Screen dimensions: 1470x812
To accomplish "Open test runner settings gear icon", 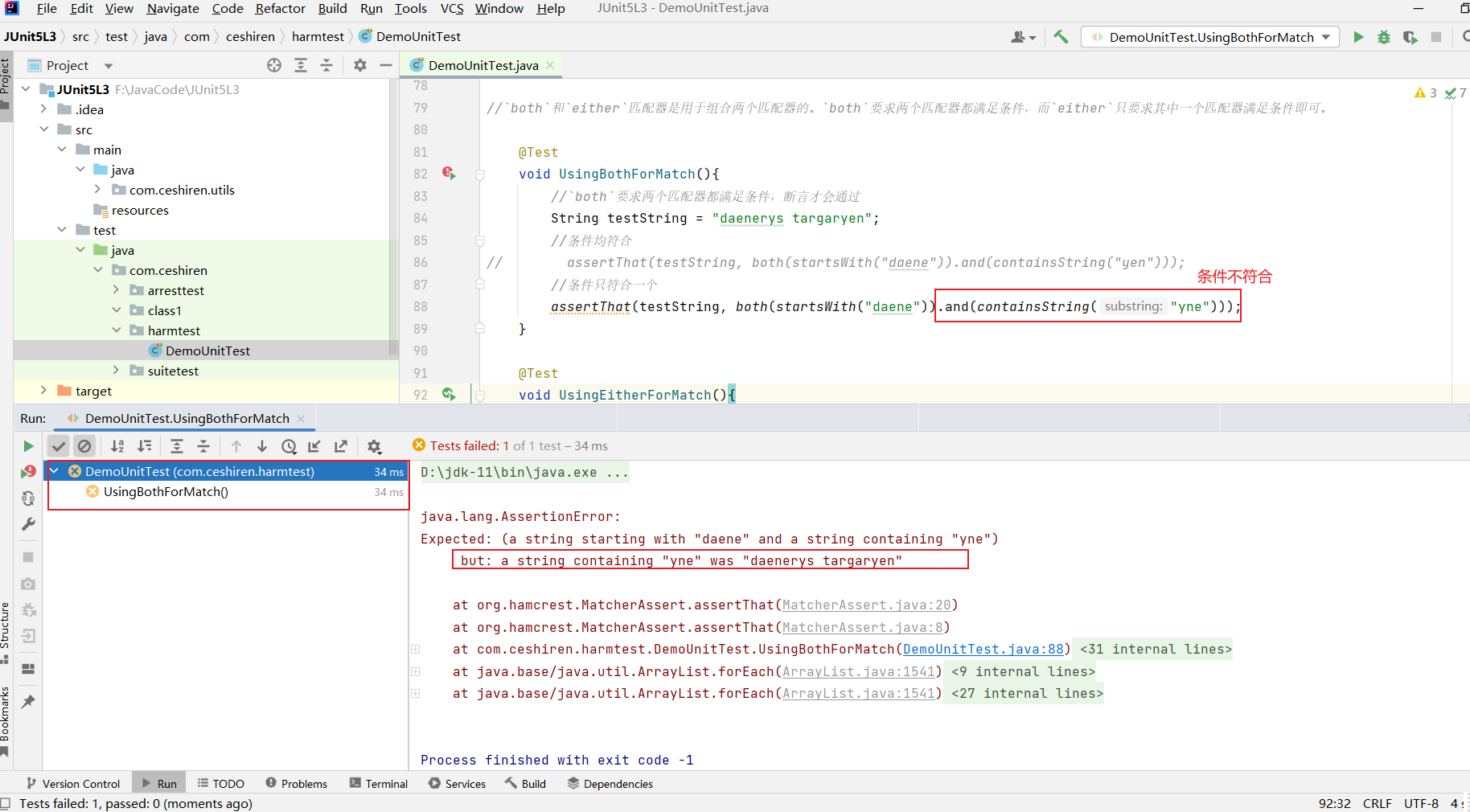I will (x=374, y=446).
